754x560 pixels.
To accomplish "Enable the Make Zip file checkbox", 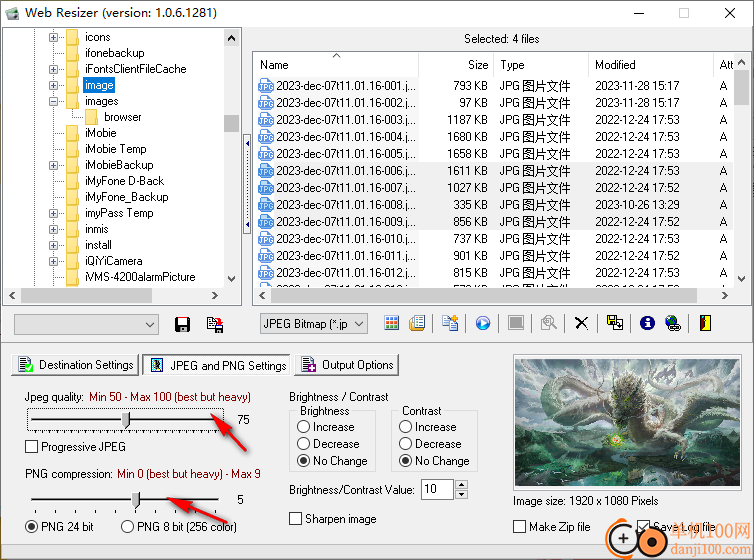I will [x=519, y=527].
